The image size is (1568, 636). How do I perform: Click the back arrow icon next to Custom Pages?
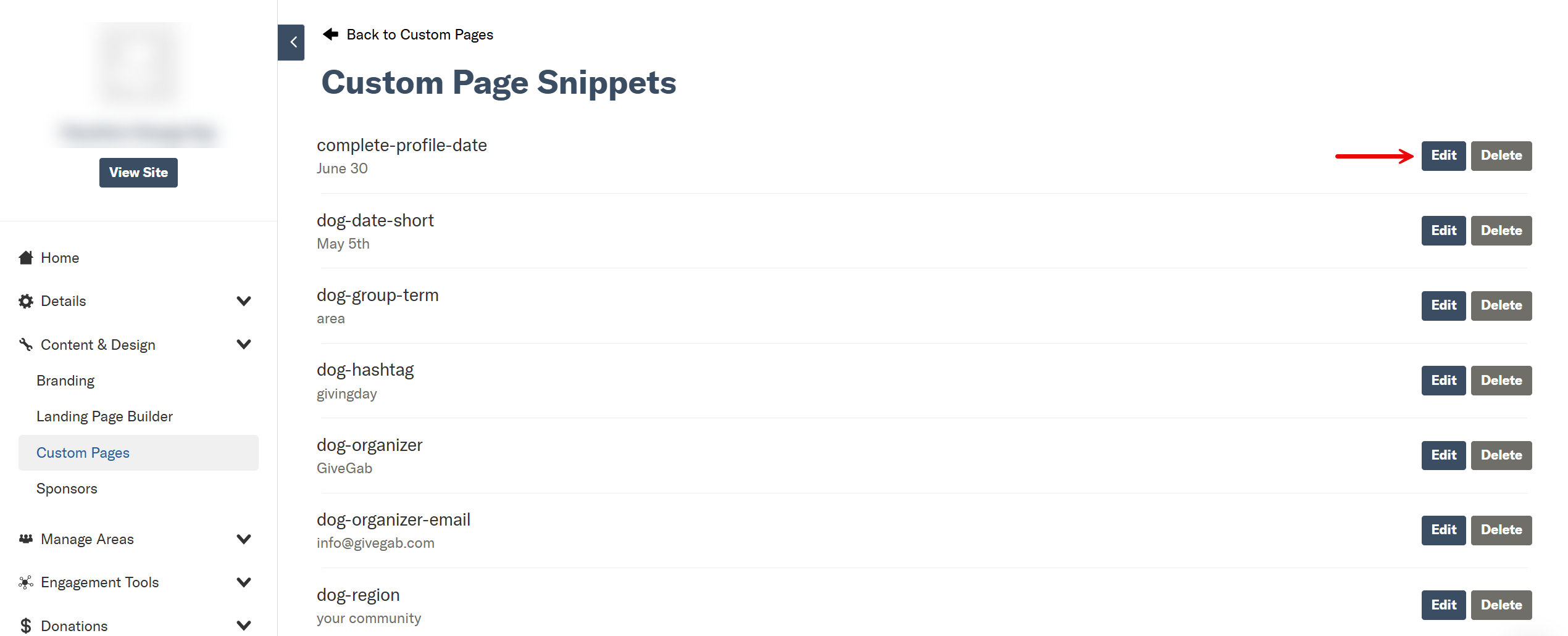331,34
